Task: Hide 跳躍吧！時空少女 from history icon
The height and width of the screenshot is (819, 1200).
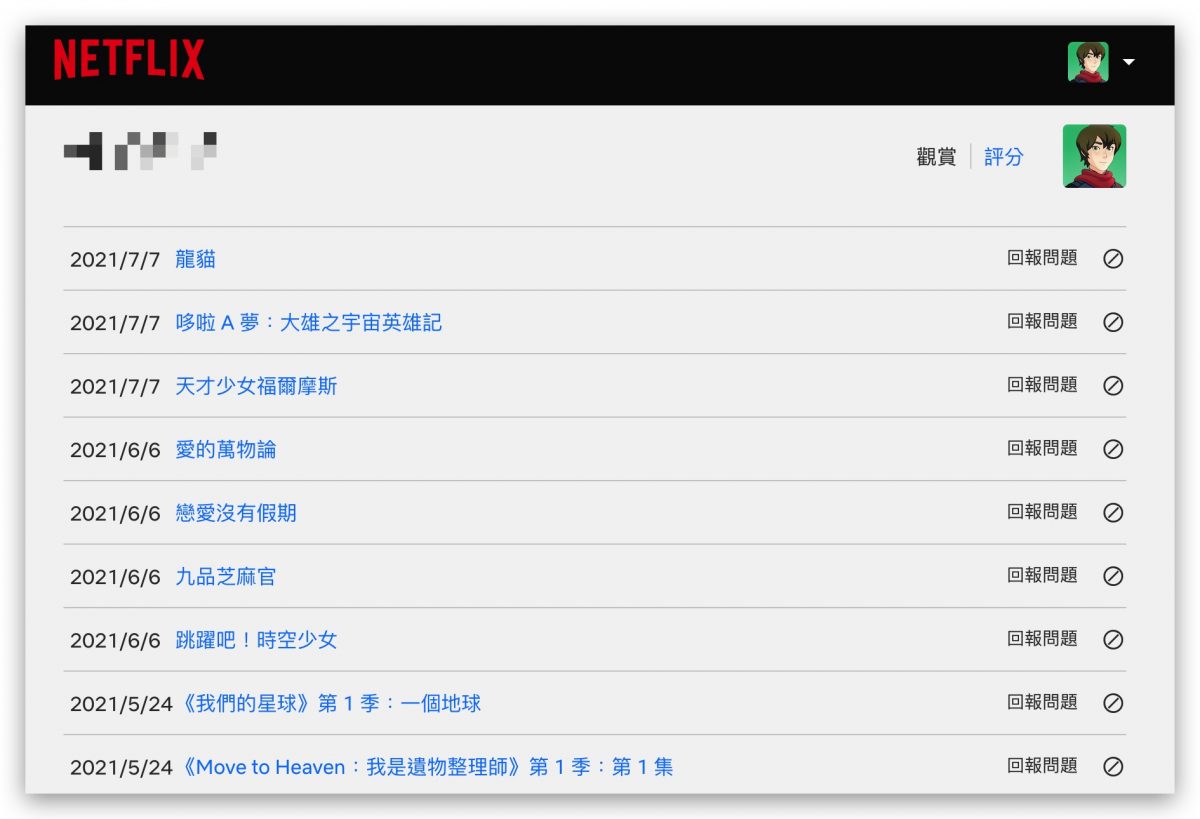Action: point(1113,640)
